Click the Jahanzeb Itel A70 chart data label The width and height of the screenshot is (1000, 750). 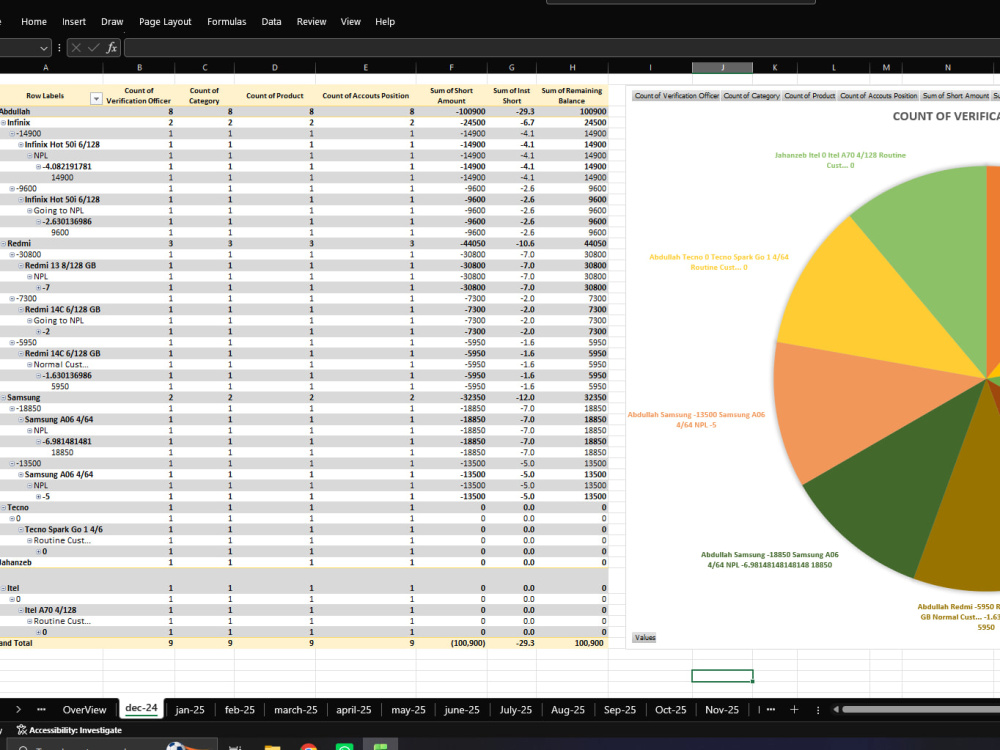pyautogui.click(x=840, y=160)
